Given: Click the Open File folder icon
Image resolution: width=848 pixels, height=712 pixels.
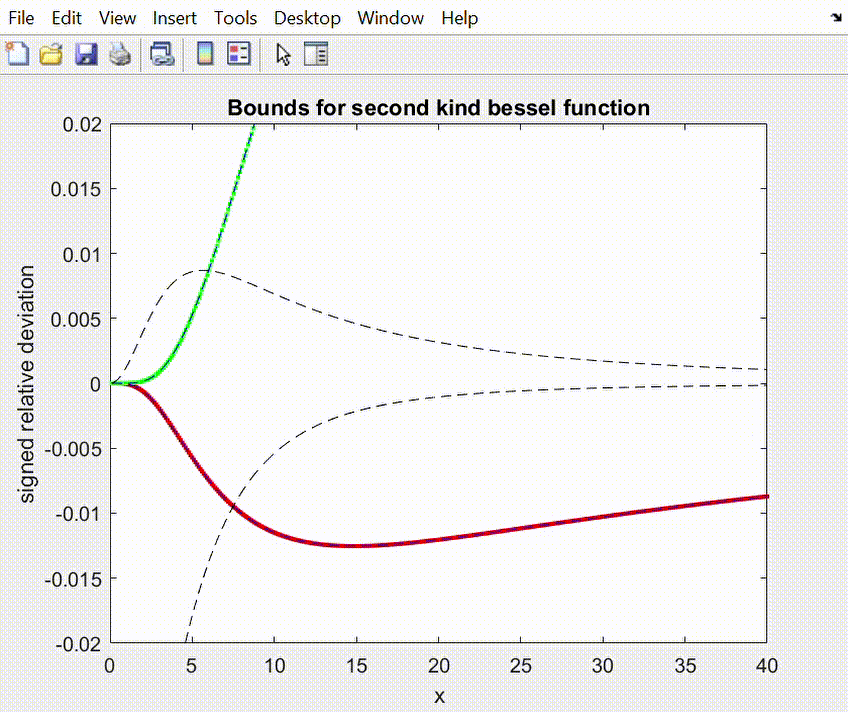Looking at the screenshot, I should click(51, 54).
